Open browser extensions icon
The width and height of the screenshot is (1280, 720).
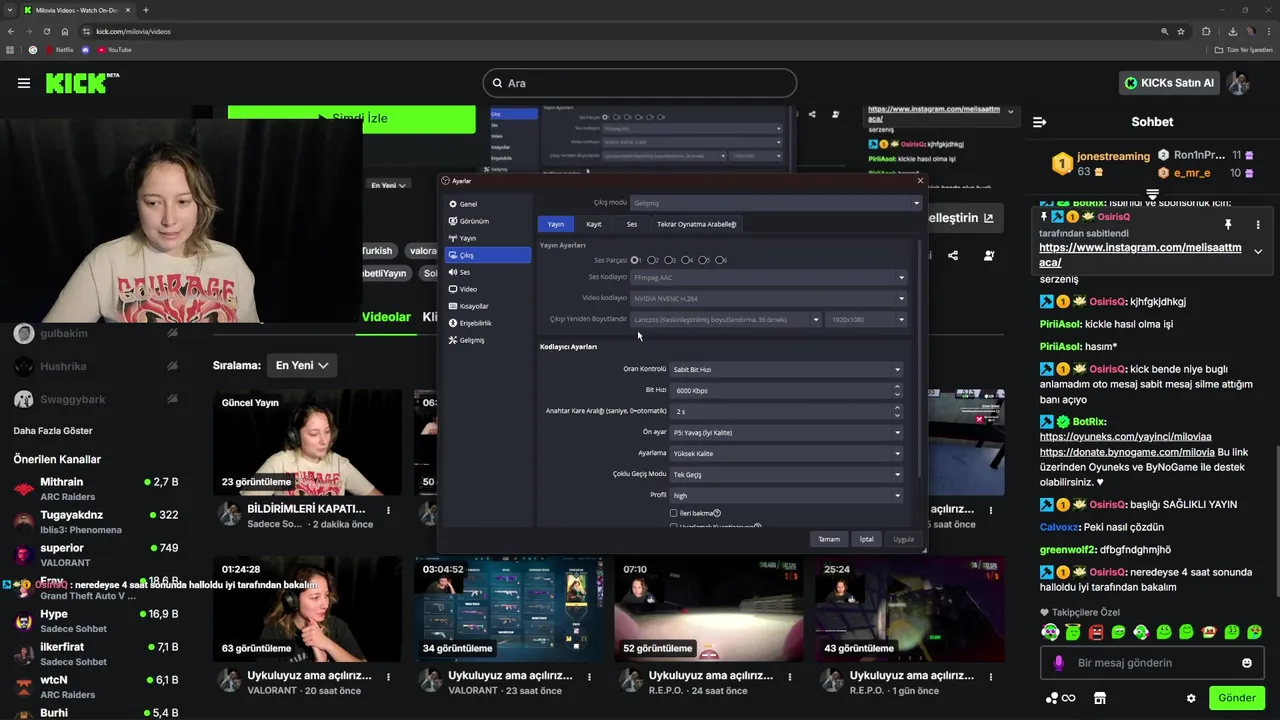point(1206,31)
